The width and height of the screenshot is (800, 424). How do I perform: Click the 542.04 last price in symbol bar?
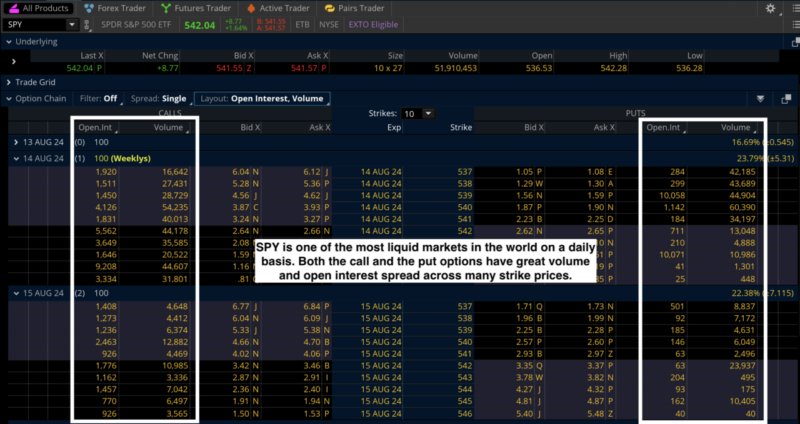tap(199, 25)
